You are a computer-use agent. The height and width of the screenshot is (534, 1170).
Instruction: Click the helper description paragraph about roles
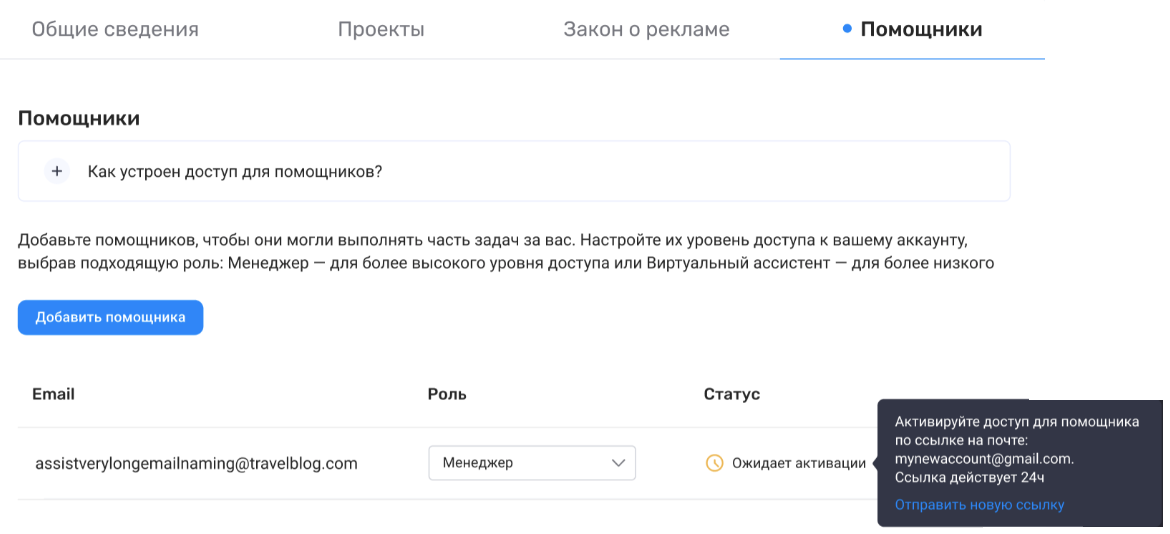pyautogui.click(x=505, y=253)
